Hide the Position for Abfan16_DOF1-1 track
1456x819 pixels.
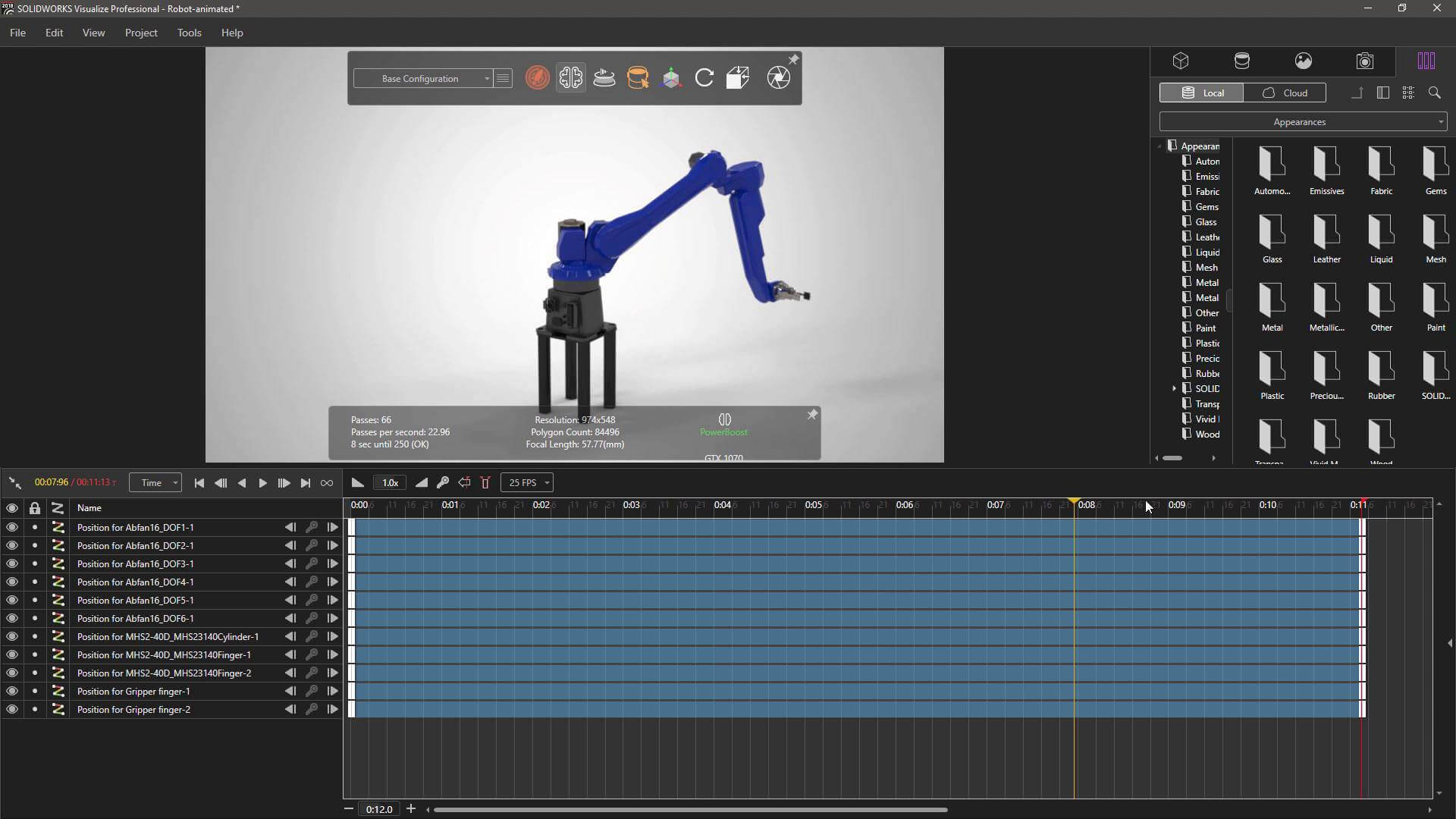[11, 527]
